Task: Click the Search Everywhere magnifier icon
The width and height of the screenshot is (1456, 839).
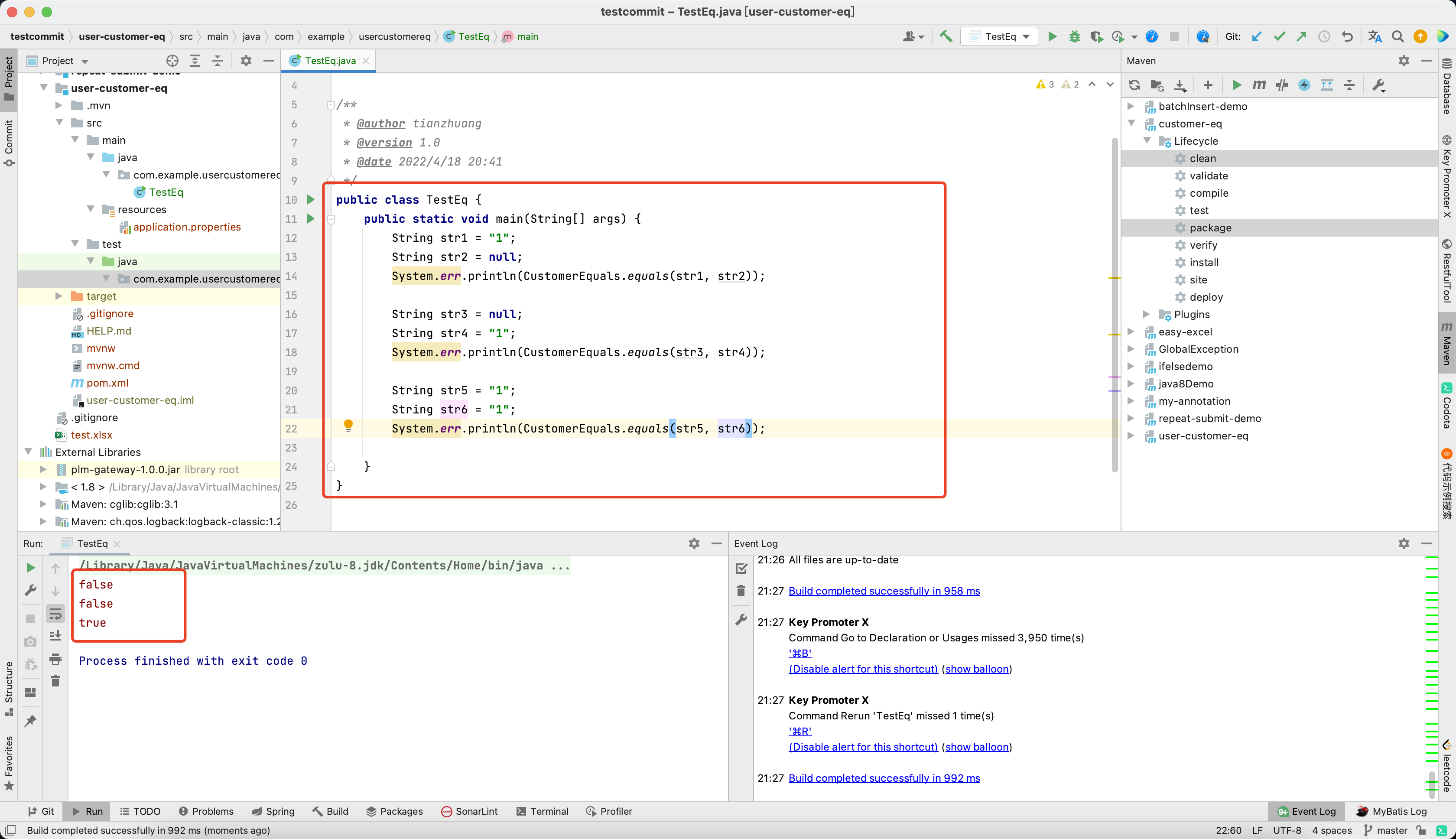Action: point(1397,36)
